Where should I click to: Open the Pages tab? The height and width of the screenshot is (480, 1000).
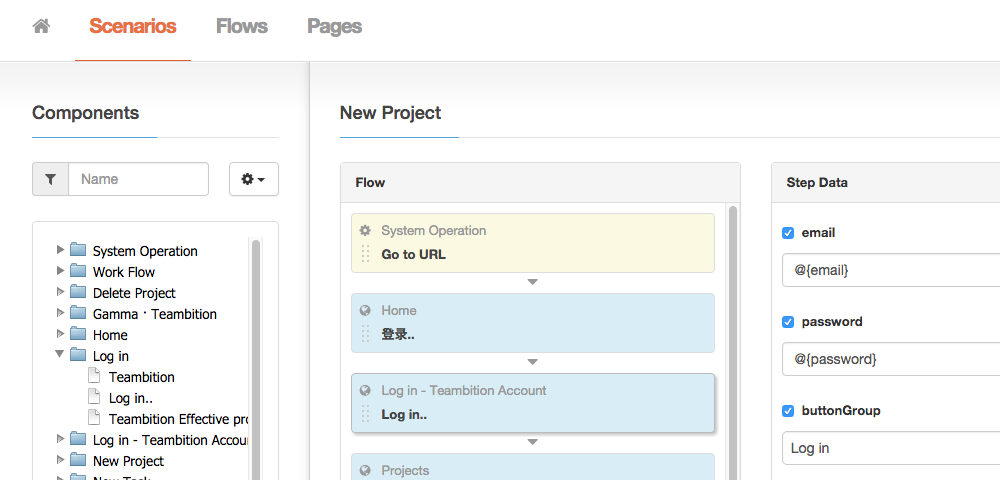point(334,27)
